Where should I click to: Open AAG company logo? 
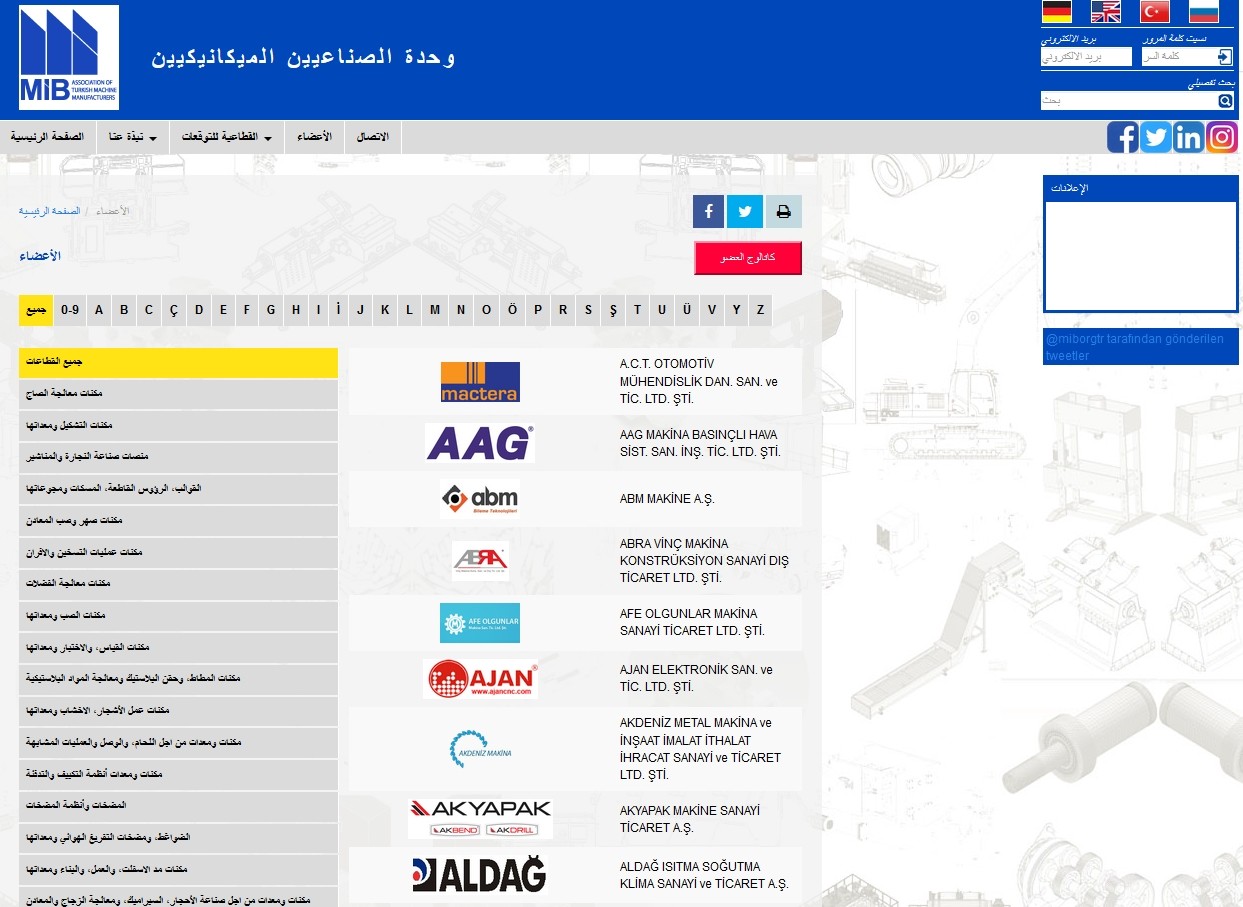(x=480, y=443)
